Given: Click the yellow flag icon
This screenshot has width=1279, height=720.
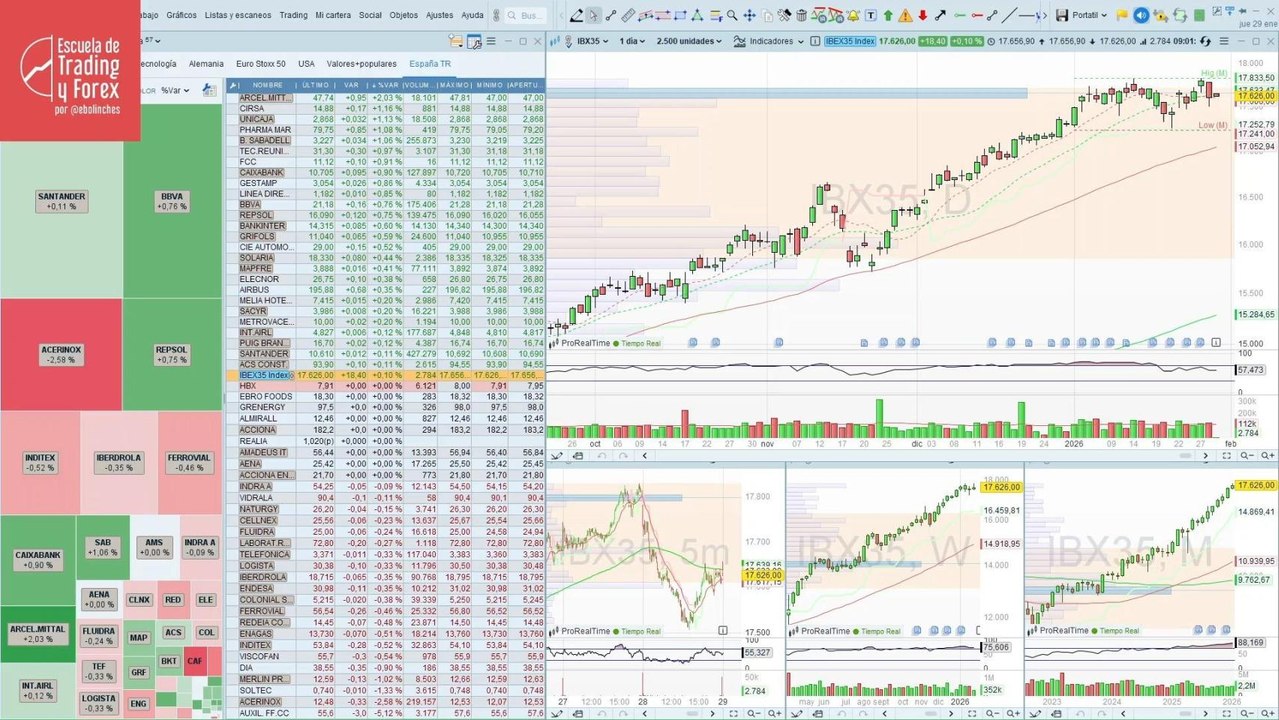Looking at the screenshot, I should tap(1122, 15).
